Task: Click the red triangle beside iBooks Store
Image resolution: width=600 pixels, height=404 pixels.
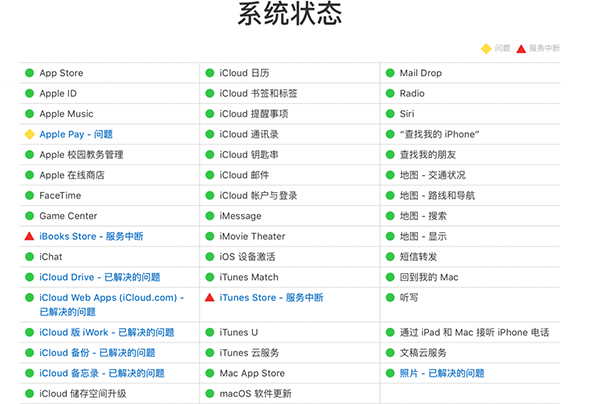Action: tap(29, 236)
